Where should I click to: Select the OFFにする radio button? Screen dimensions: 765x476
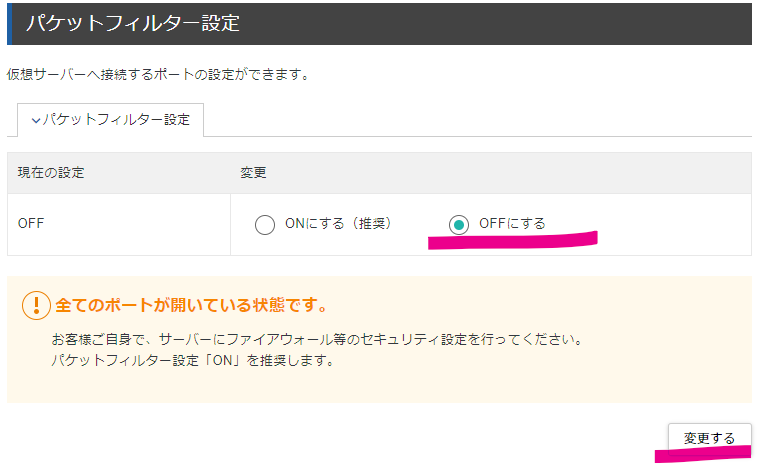(459, 225)
